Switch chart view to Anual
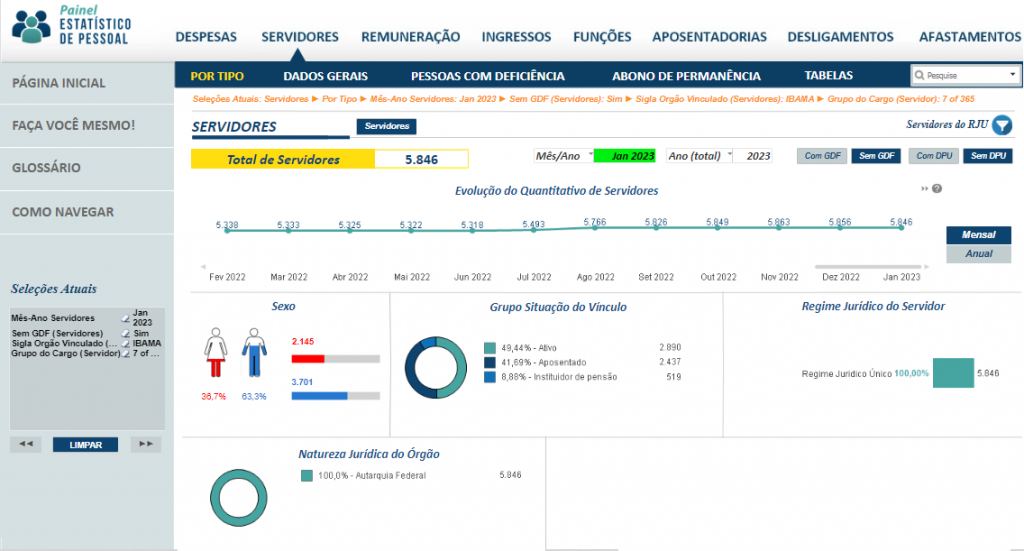The height and width of the screenshot is (551, 1024). [978, 254]
